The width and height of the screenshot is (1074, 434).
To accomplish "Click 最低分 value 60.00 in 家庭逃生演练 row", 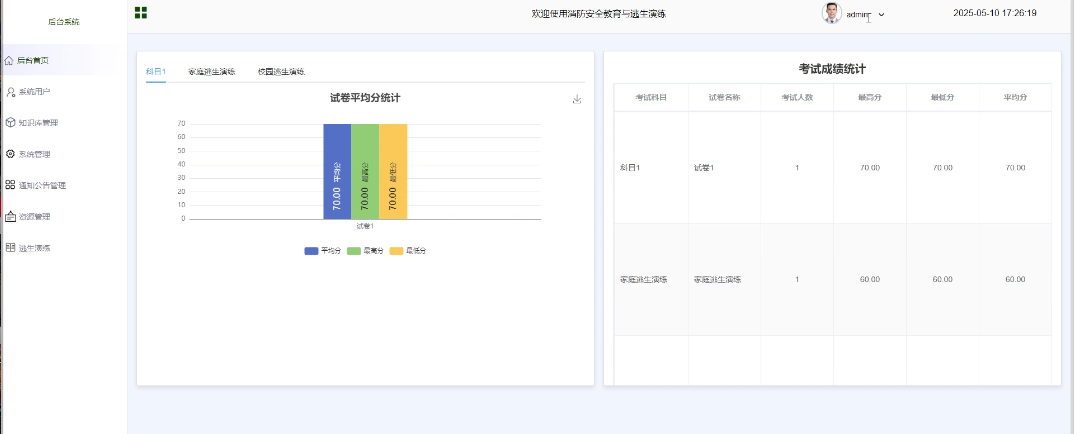I will (x=942, y=280).
